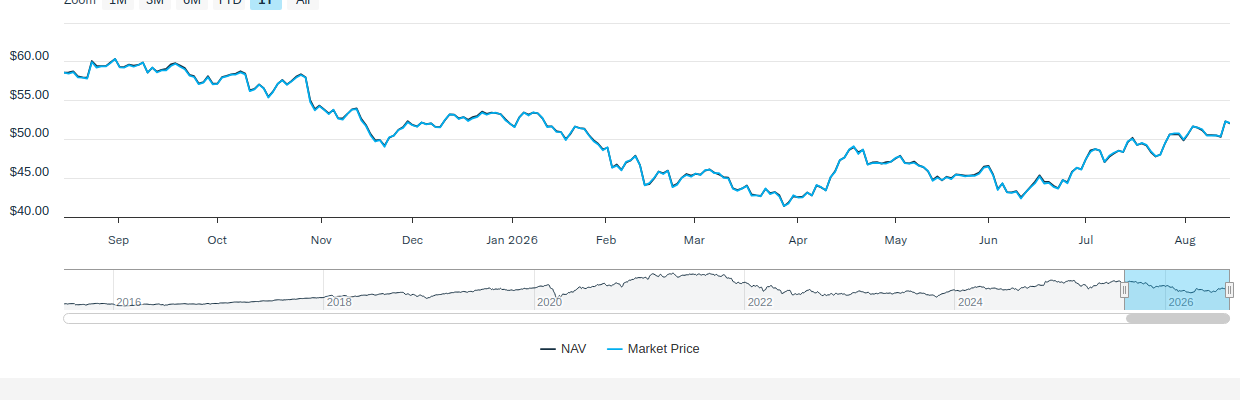Viewport: 1240px width, 400px height.
Task: Click the $45.00 y-axis label
Action: [x=29, y=172]
